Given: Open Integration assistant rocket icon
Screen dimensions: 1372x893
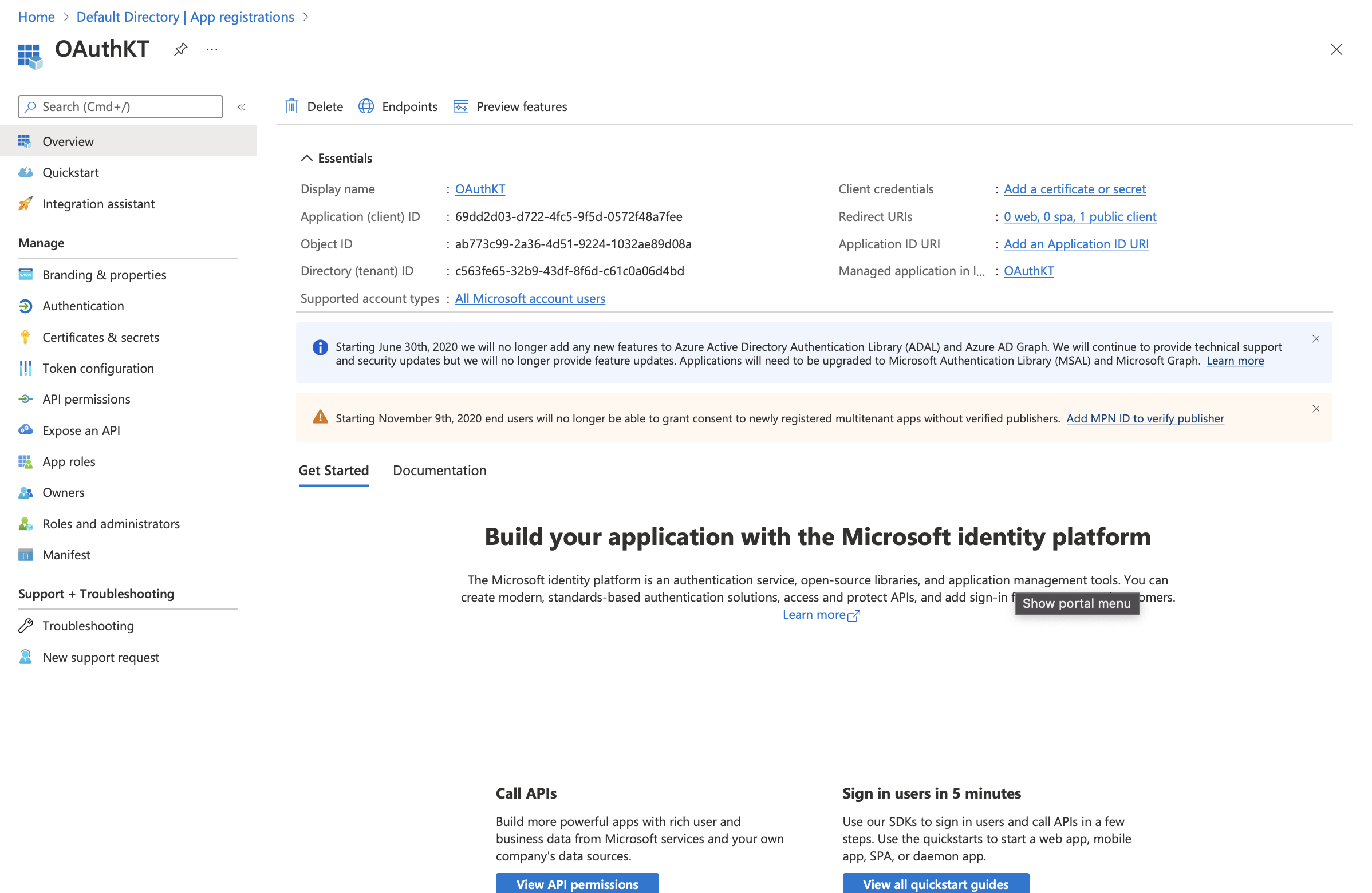Looking at the screenshot, I should pos(25,203).
